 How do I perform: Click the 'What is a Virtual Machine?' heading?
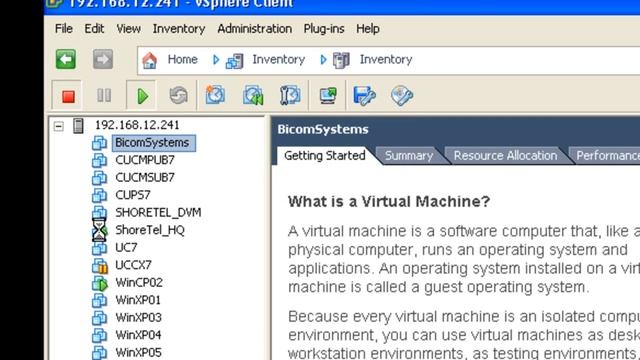[x=389, y=202]
